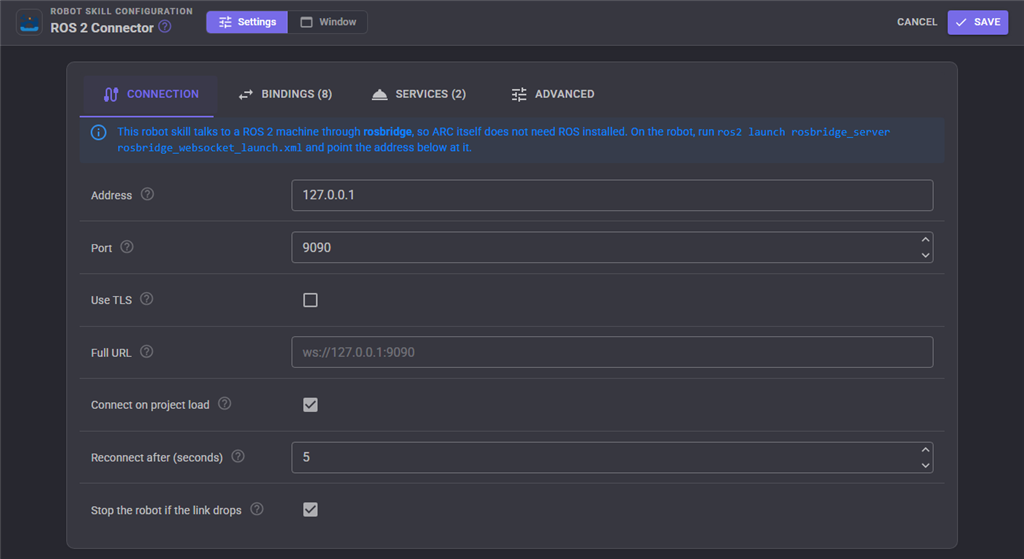Save the robot skill configuration
This screenshot has width=1024, height=559.
click(x=978, y=22)
